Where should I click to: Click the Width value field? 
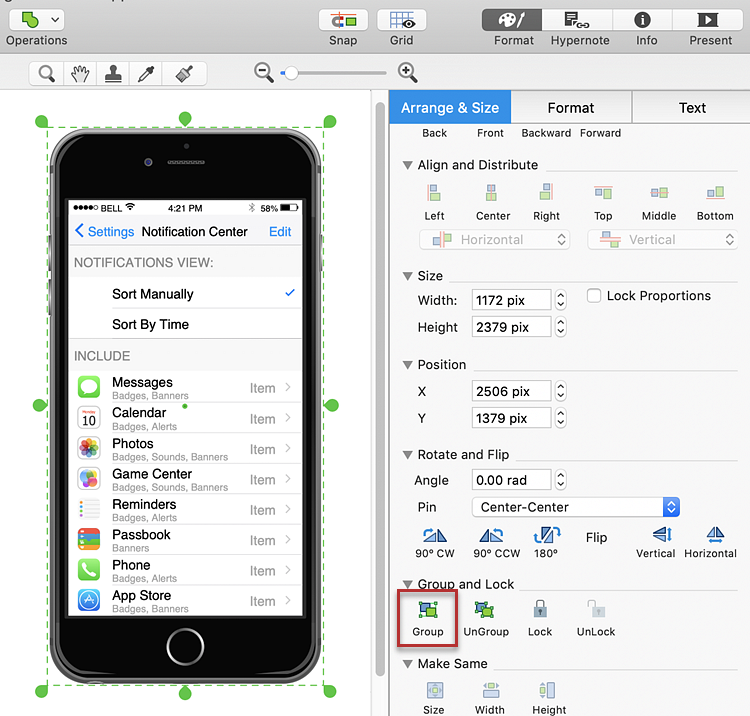coord(511,300)
